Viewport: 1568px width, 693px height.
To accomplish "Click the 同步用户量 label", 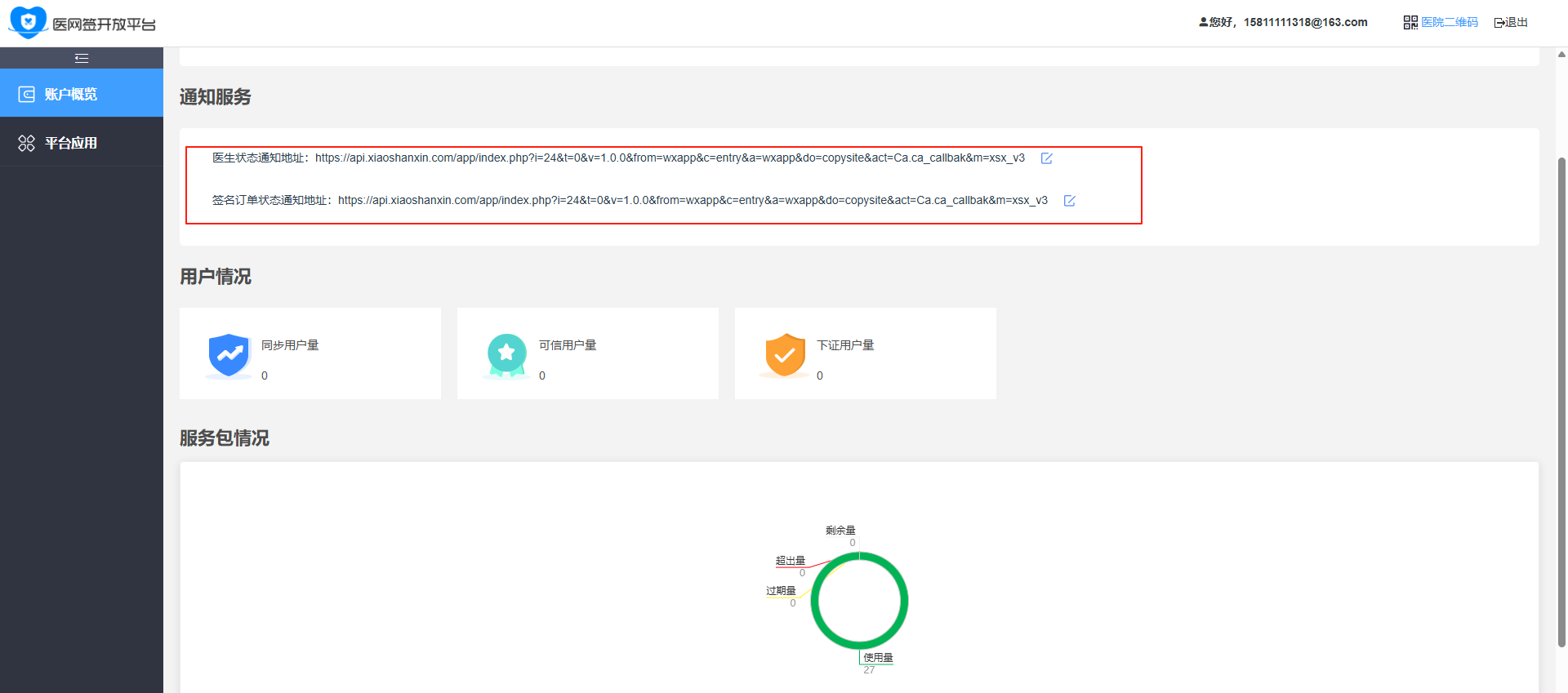I will (x=290, y=345).
